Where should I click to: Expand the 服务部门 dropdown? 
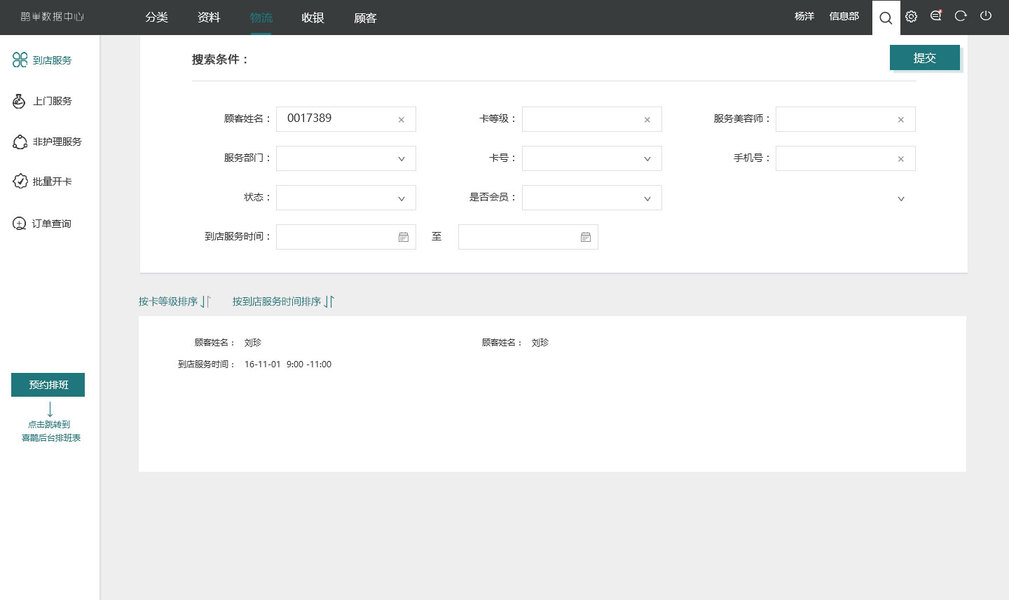pos(401,159)
